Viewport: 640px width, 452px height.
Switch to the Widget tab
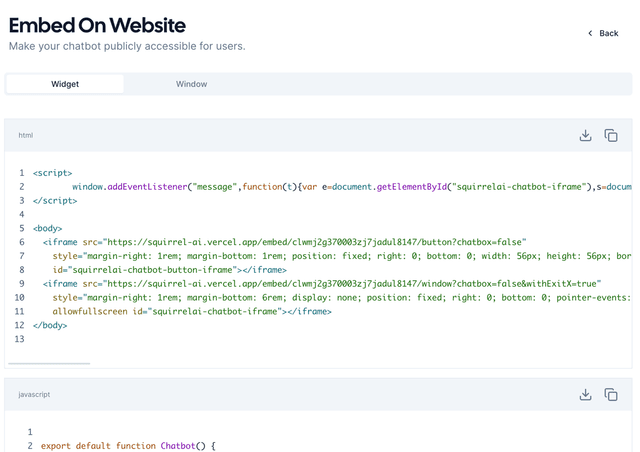(65, 84)
